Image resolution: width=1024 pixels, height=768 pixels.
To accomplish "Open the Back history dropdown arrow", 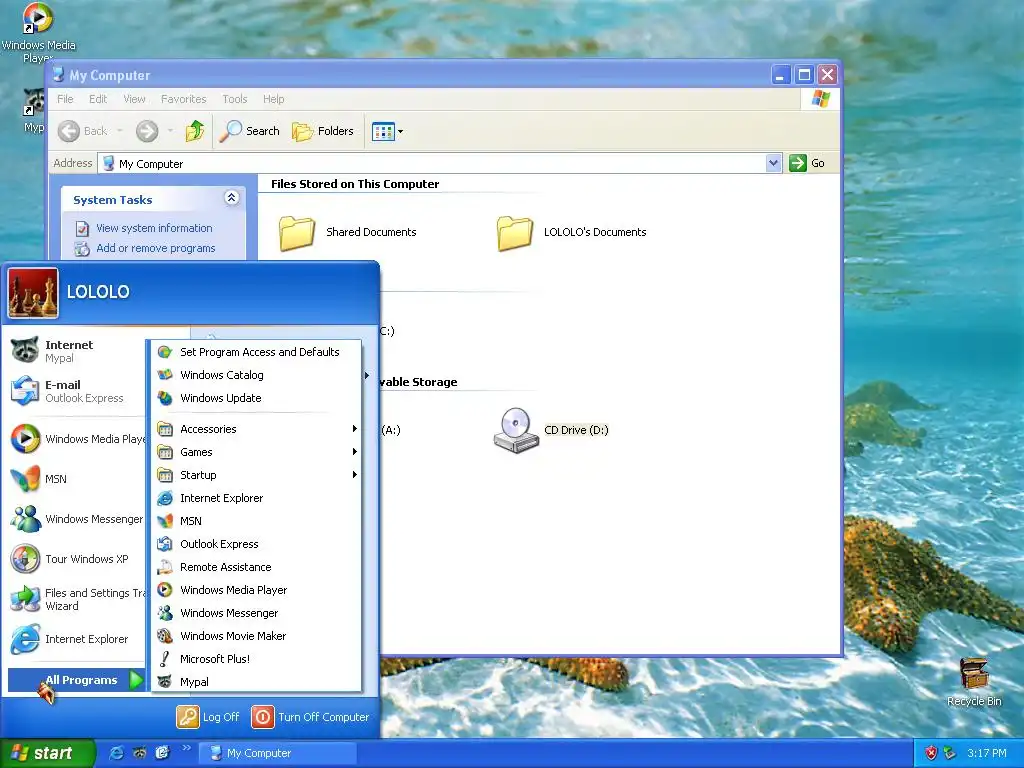I will click(x=120, y=131).
